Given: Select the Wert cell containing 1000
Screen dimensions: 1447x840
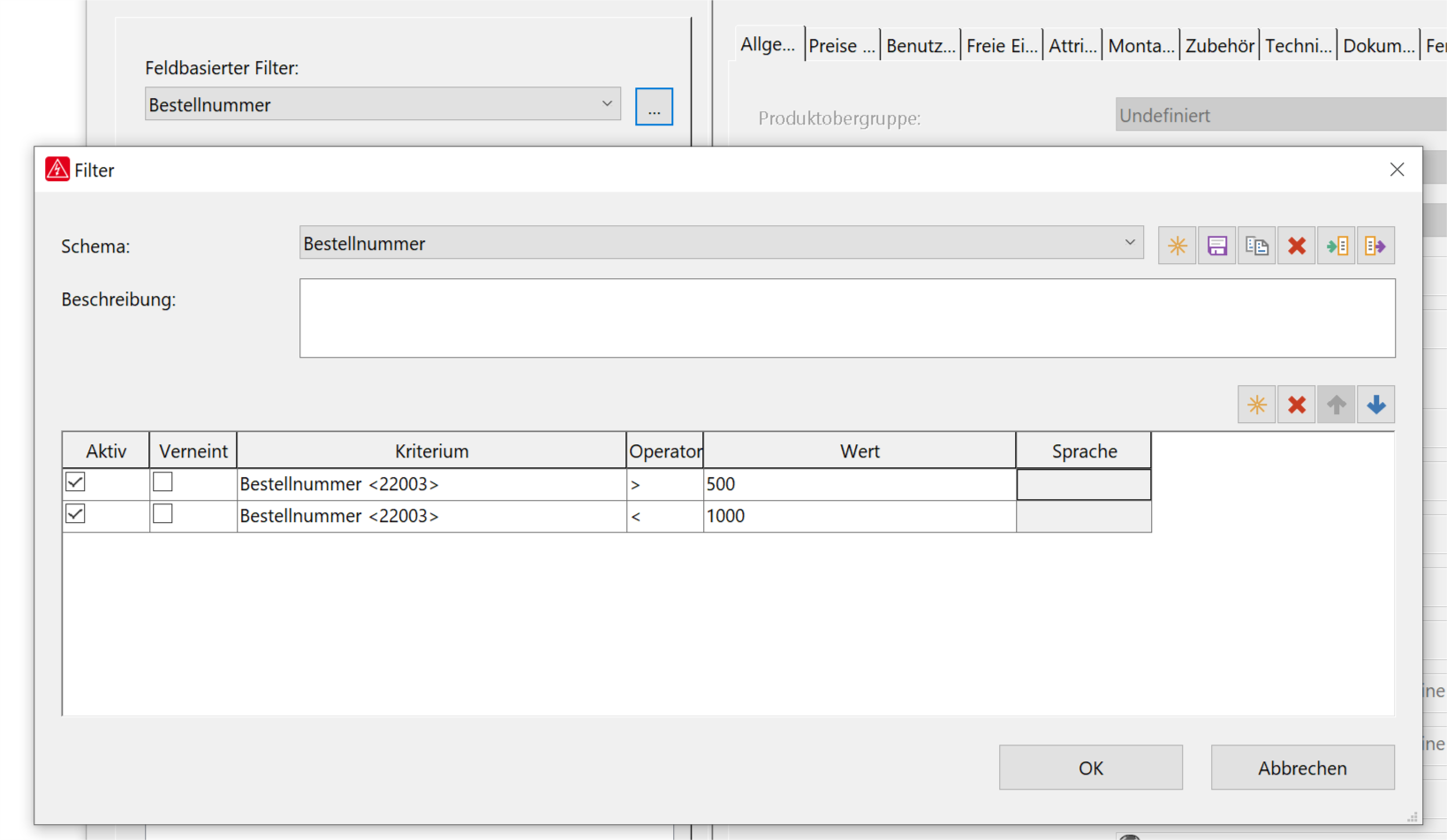Looking at the screenshot, I should pos(860,516).
